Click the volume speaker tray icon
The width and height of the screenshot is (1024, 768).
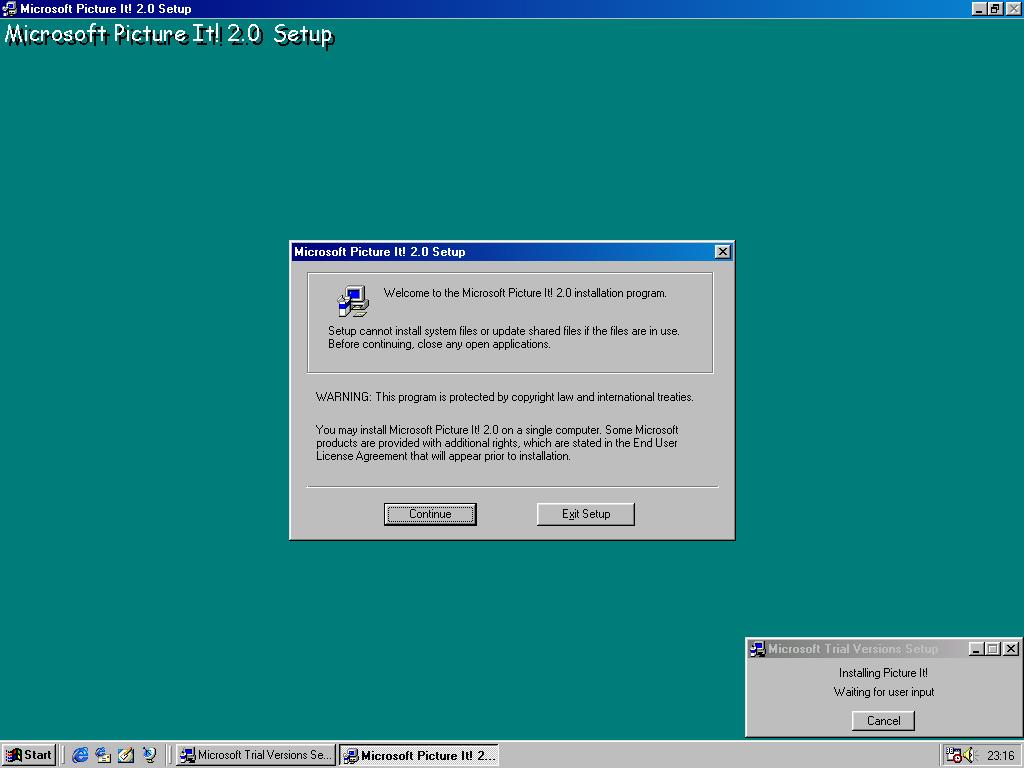click(968, 755)
